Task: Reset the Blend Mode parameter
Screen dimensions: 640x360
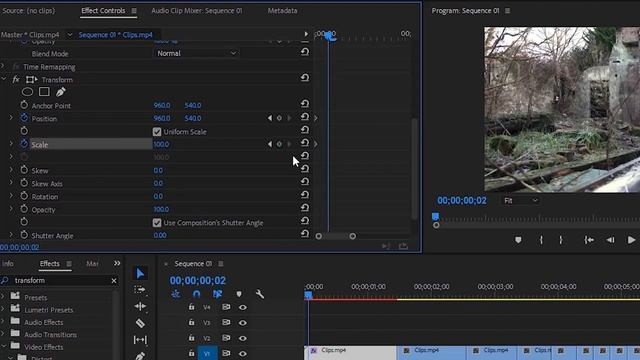Action: pyautogui.click(x=304, y=52)
